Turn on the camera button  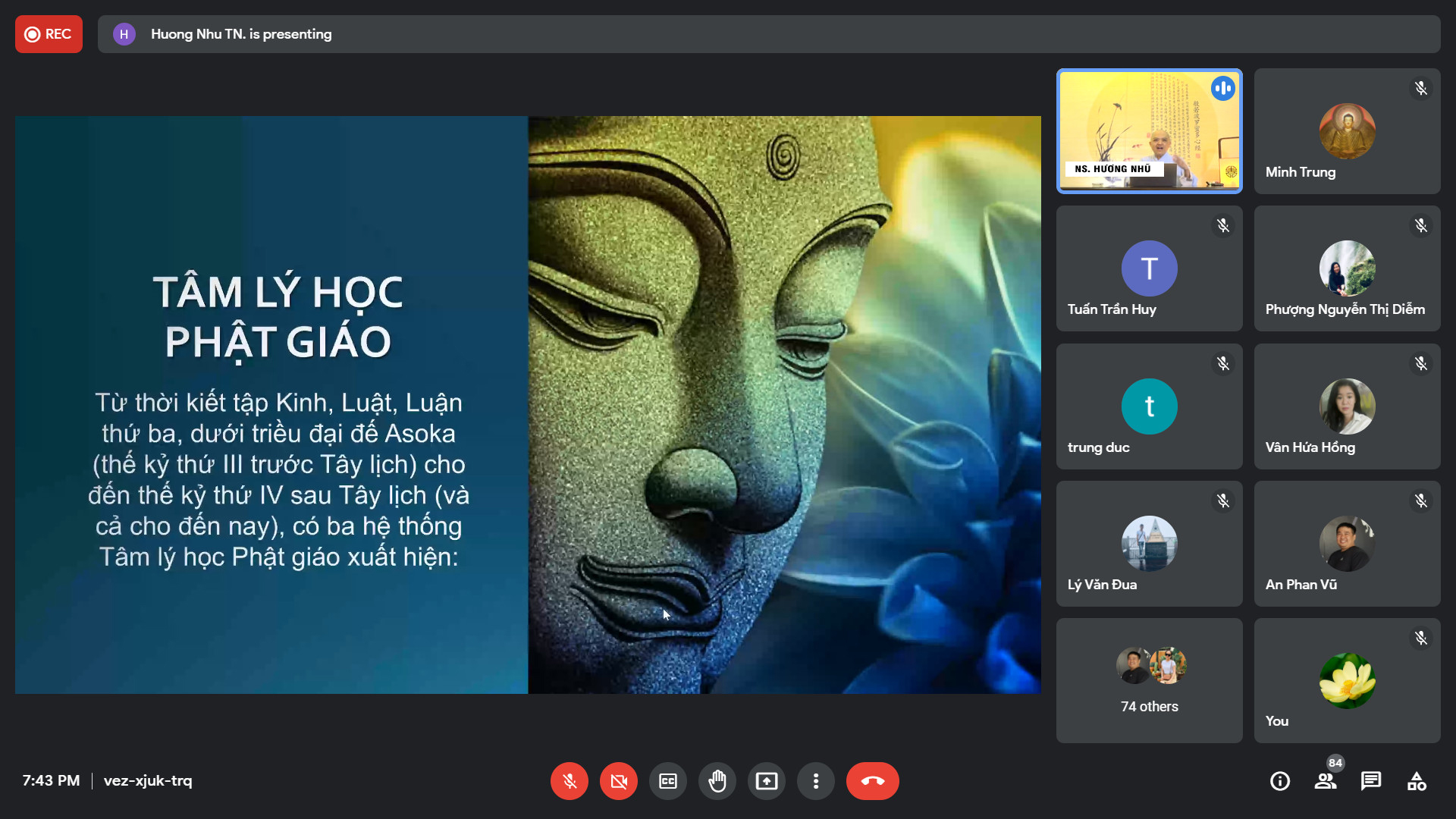pyautogui.click(x=619, y=781)
